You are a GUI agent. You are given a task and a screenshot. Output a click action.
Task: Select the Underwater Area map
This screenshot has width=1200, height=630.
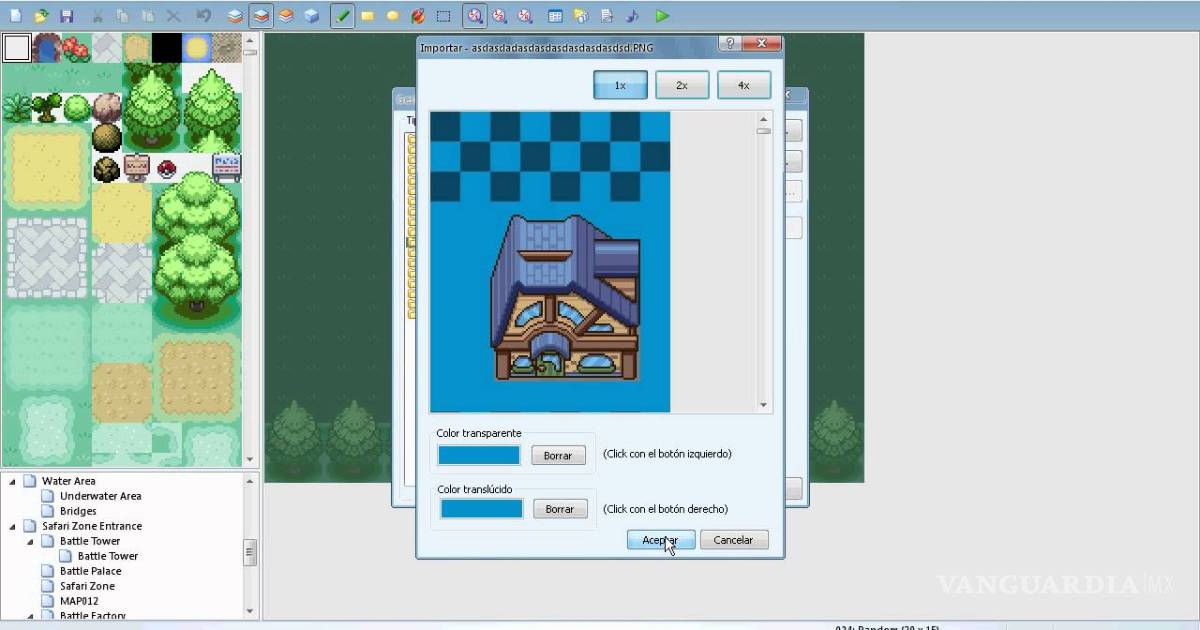(100, 496)
